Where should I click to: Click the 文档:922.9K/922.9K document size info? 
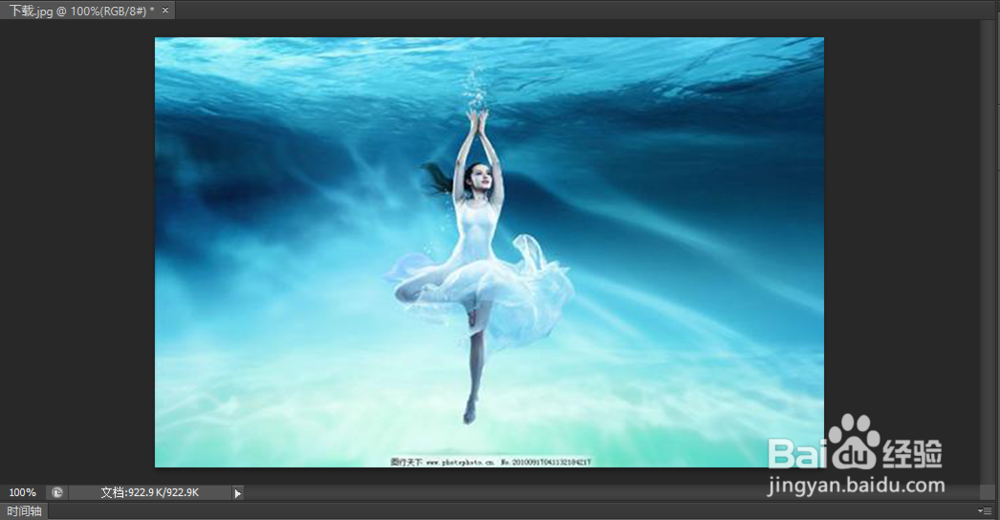pyautogui.click(x=150, y=493)
